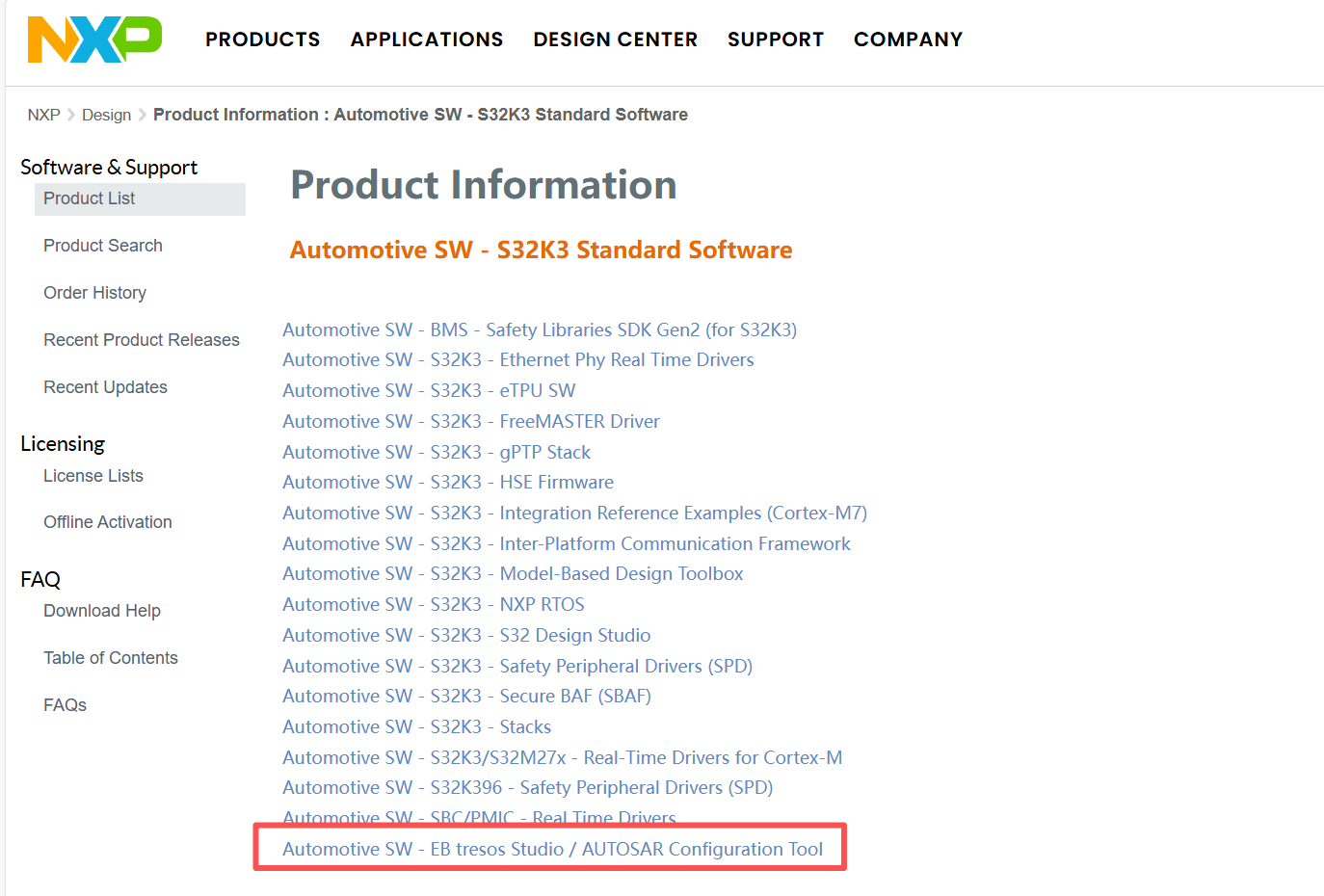
Task: Open the SUPPORT menu
Action: tap(776, 40)
